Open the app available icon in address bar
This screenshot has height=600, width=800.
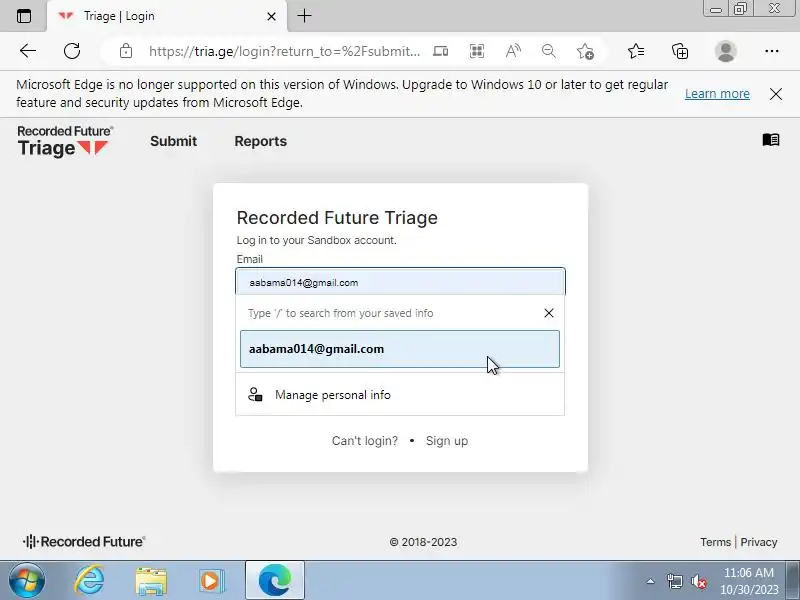(440, 51)
